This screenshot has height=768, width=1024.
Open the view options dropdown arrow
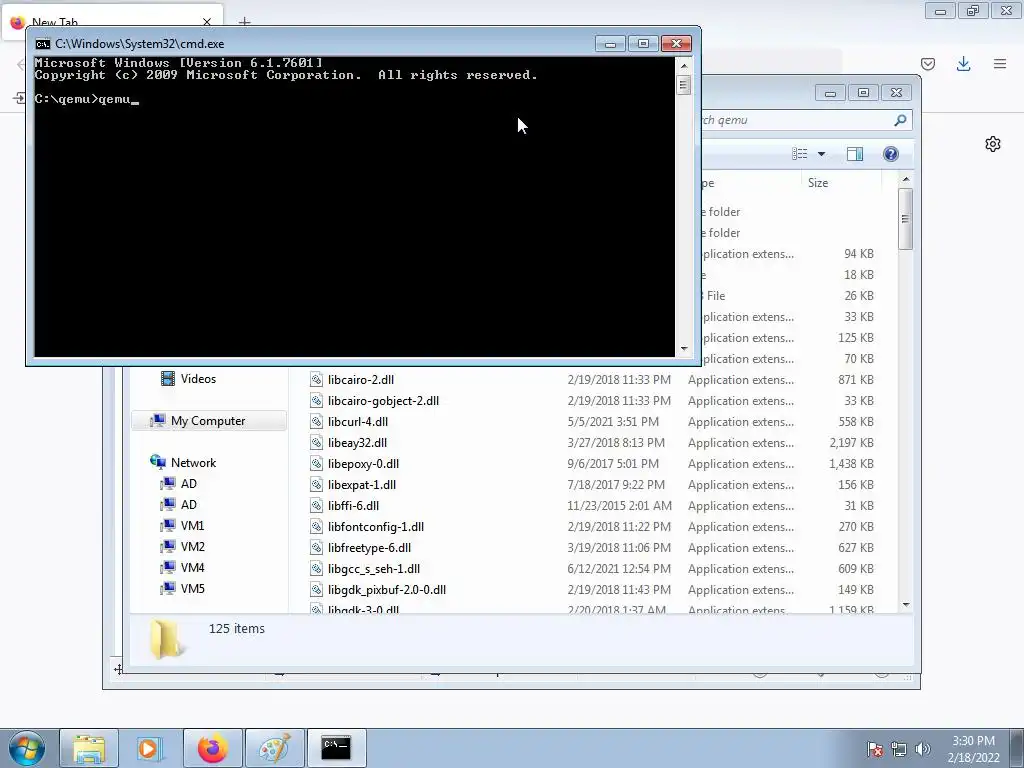click(x=822, y=154)
